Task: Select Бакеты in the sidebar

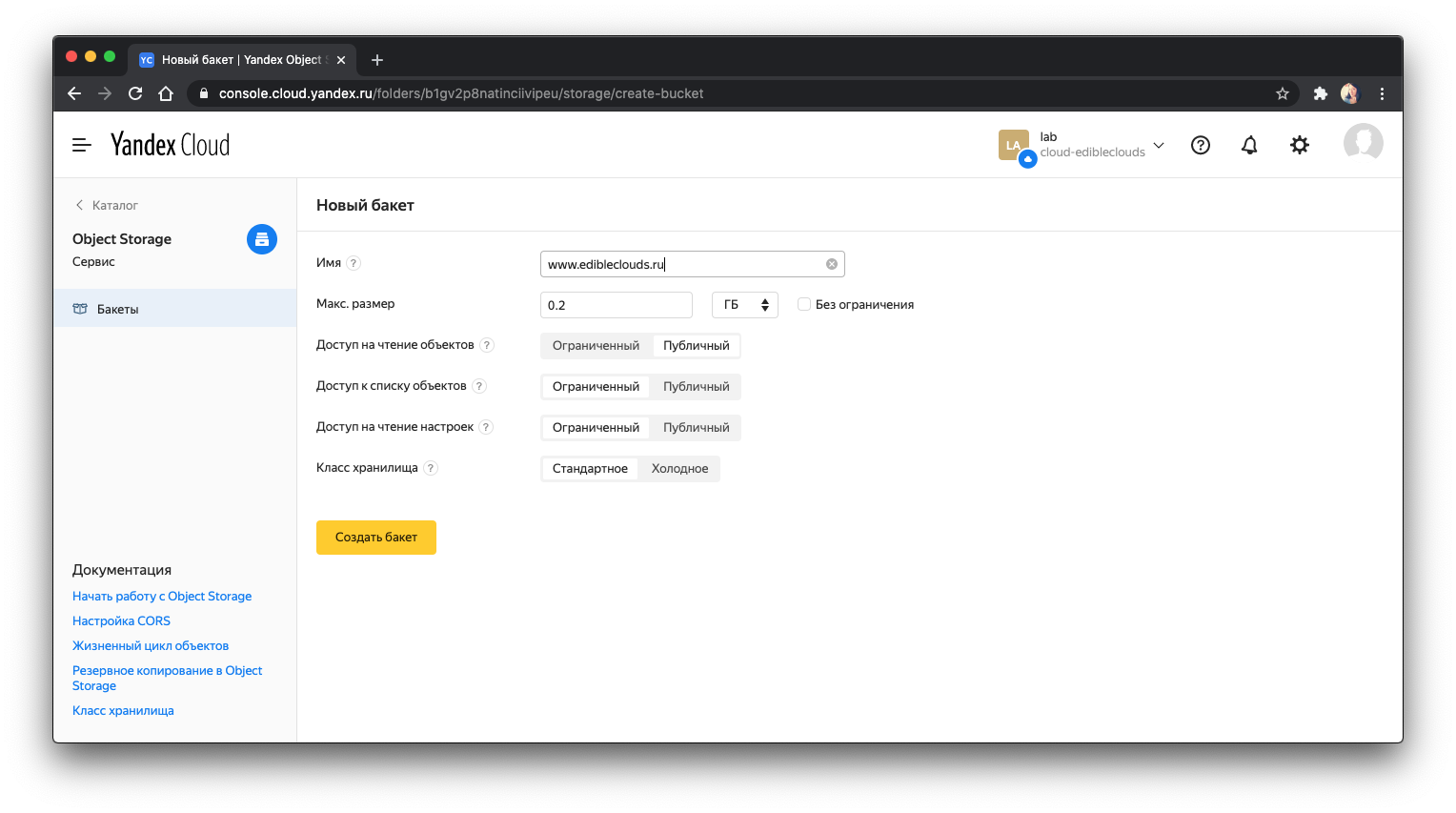Action: (118, 309)
